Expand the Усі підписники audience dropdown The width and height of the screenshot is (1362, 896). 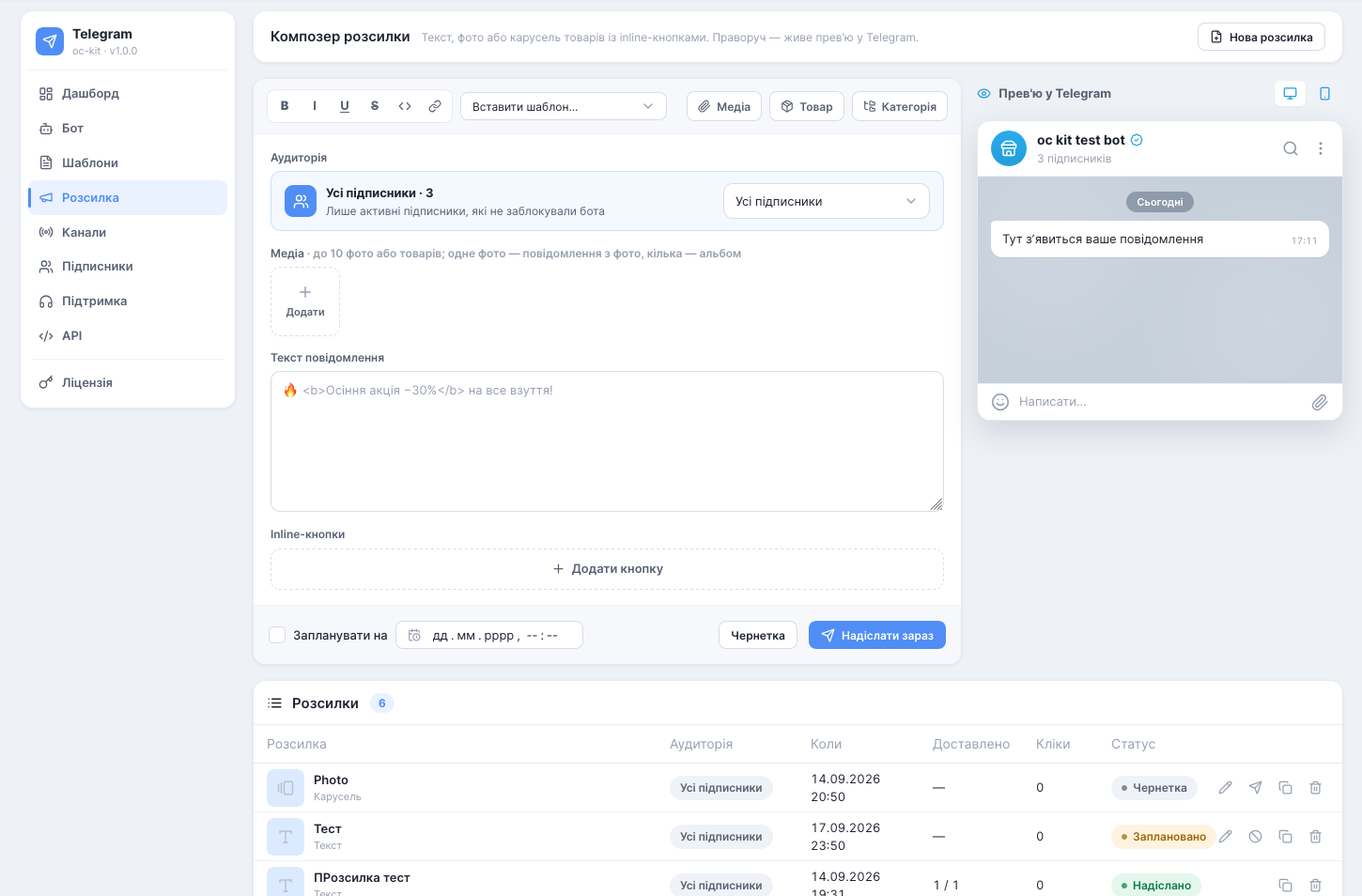827,201
